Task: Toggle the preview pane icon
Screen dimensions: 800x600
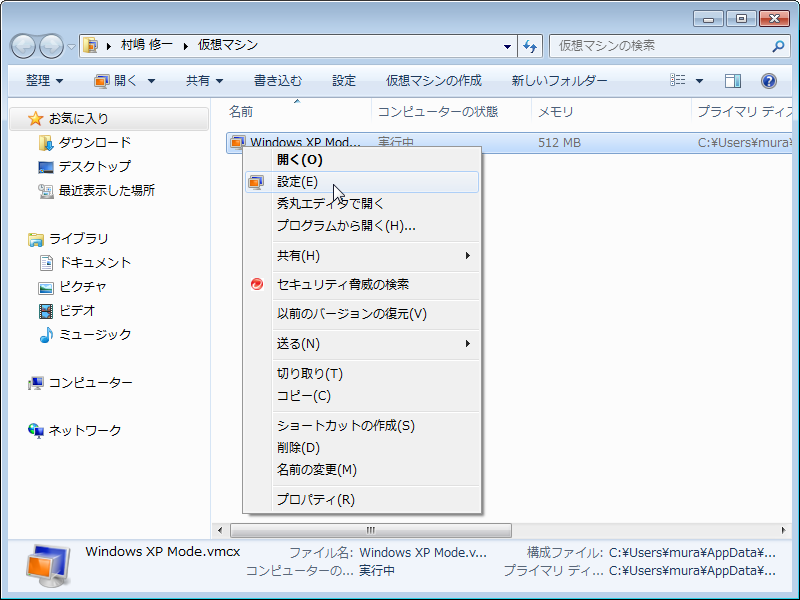Action: (733, 81)
